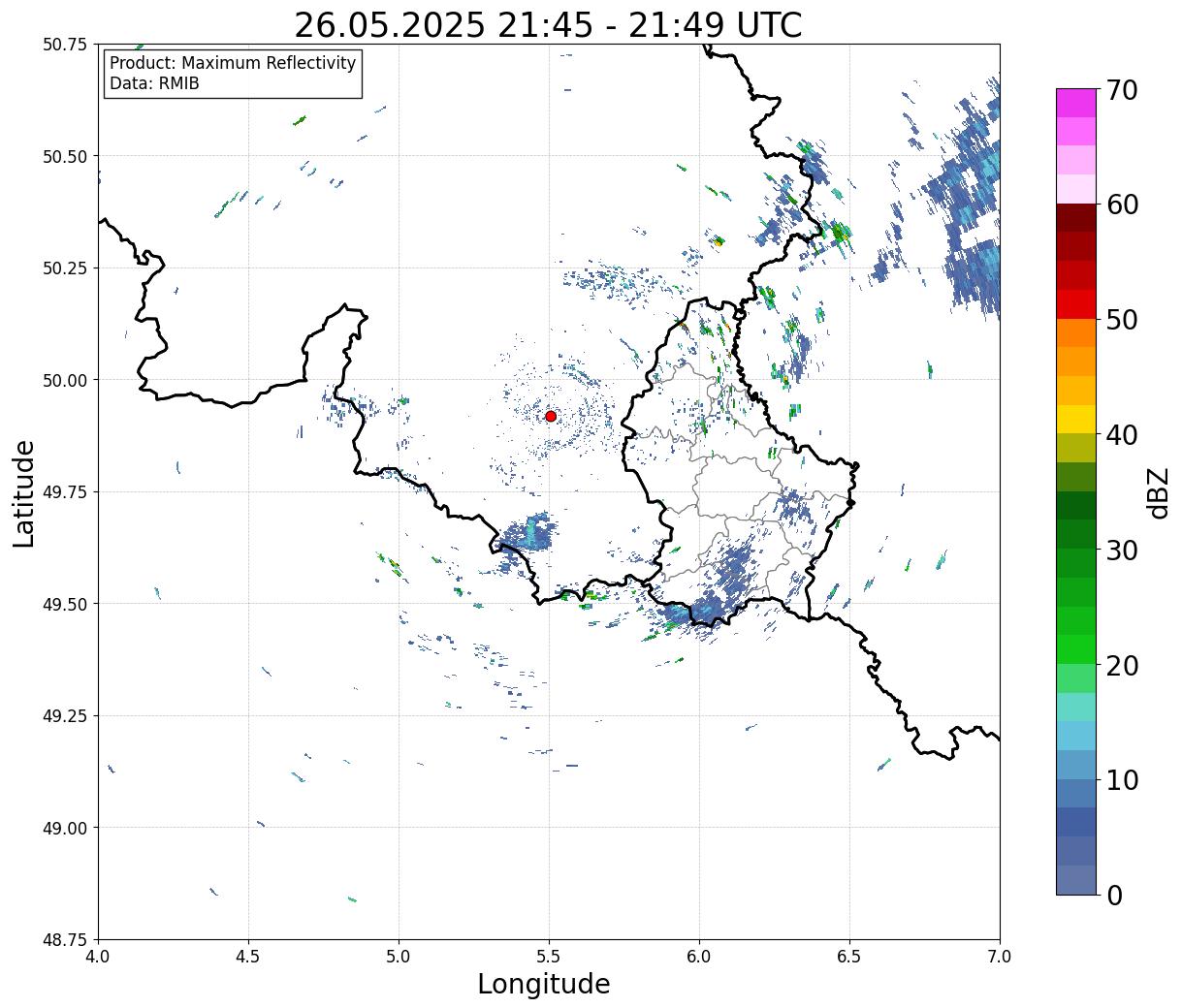The height and width of the screenshot is (1008, 1182).
Task: Click the latitude tick label 49.50
Action: (x=64, y=604)
